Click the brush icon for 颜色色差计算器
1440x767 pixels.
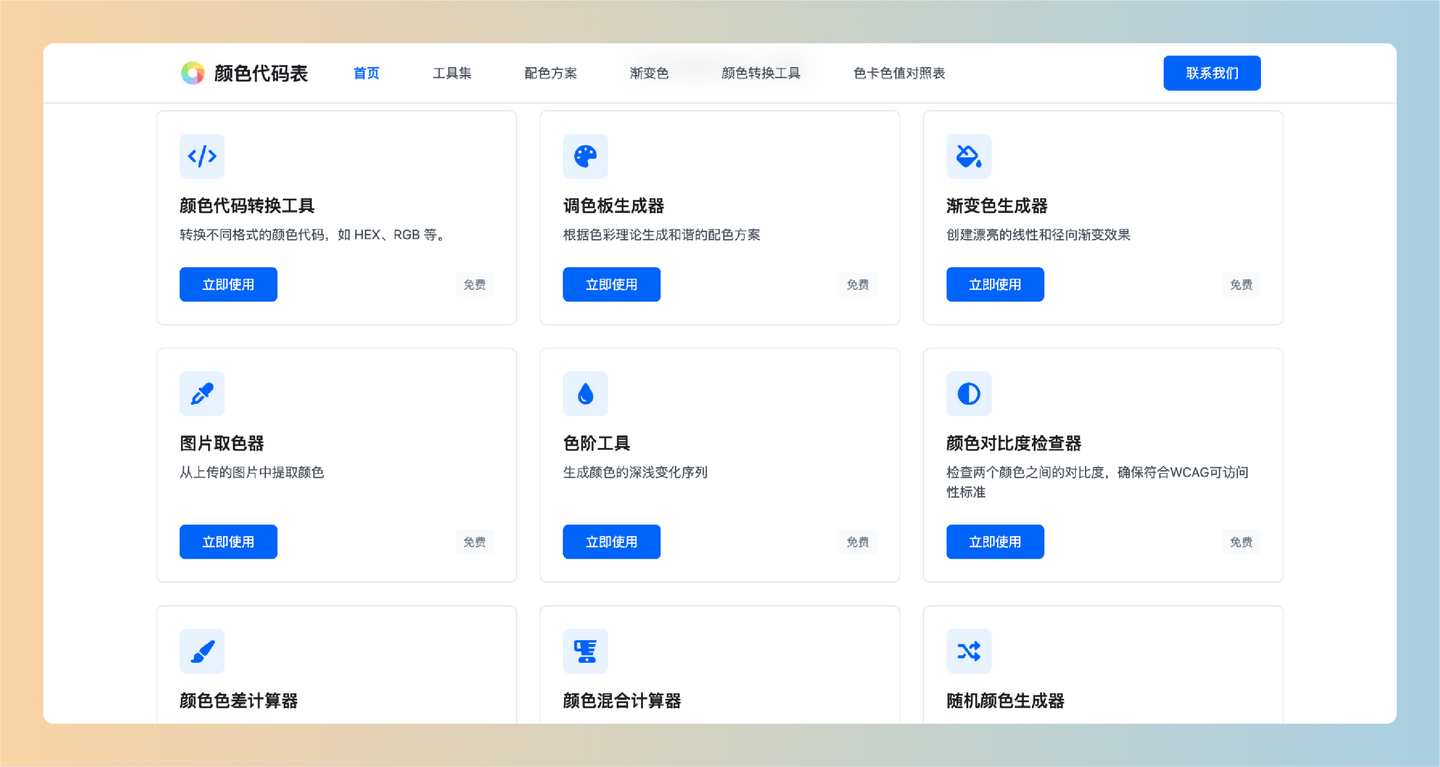[x=202, y=651]
